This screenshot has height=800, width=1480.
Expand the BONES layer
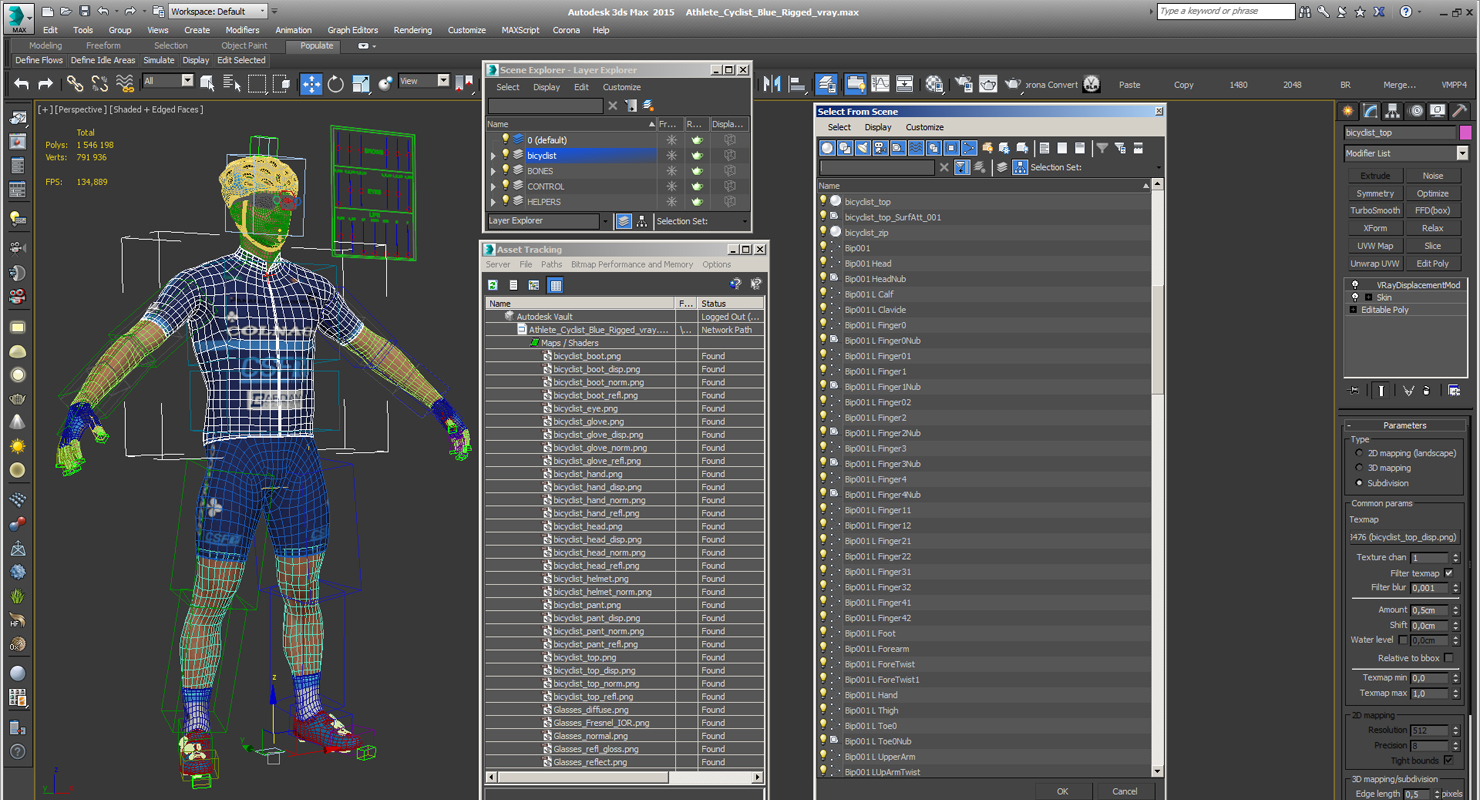(493, 171)
